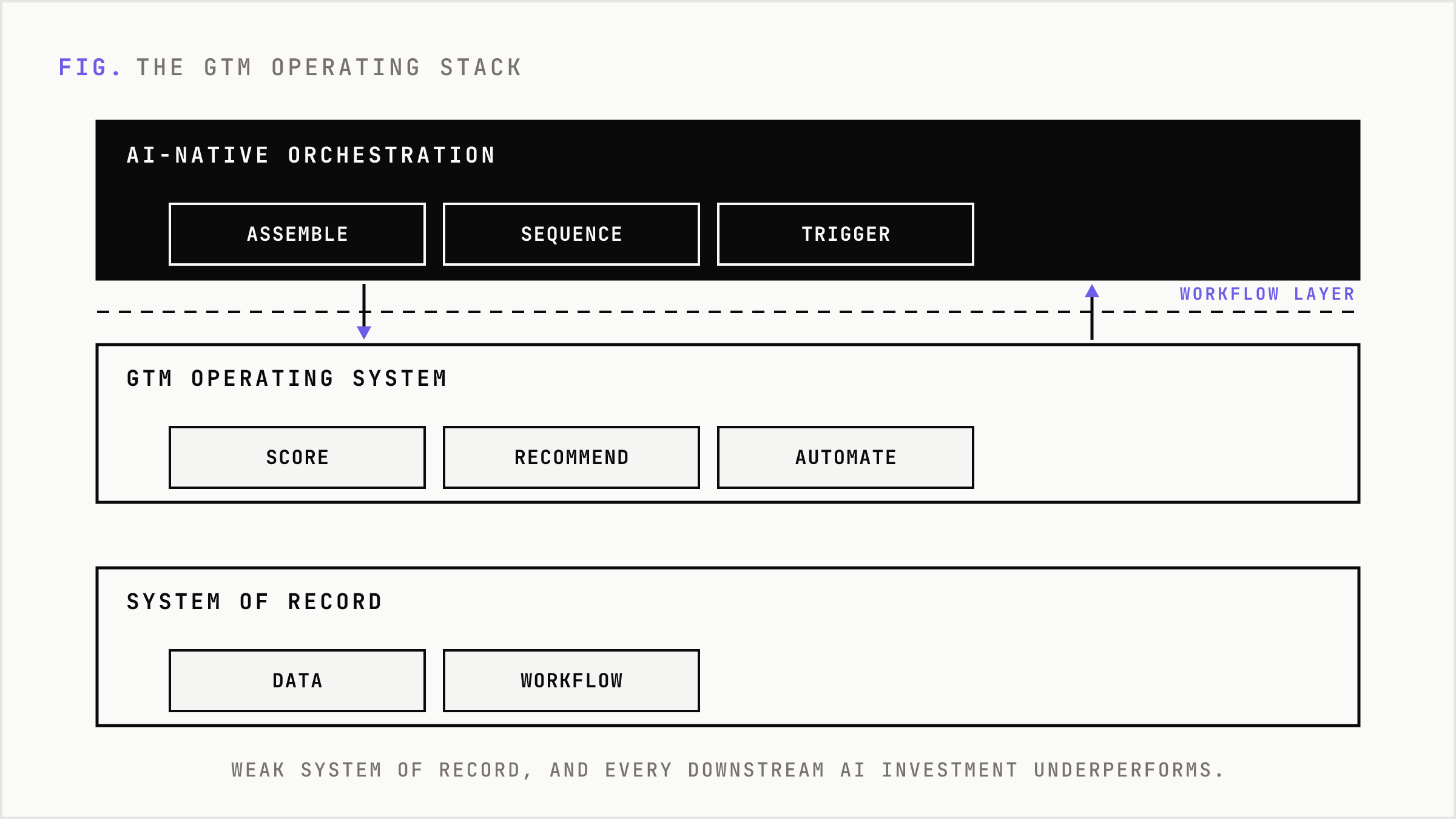
Task: Click the GTM OPERATING SYSTEM heading
Action: point(287,379)
